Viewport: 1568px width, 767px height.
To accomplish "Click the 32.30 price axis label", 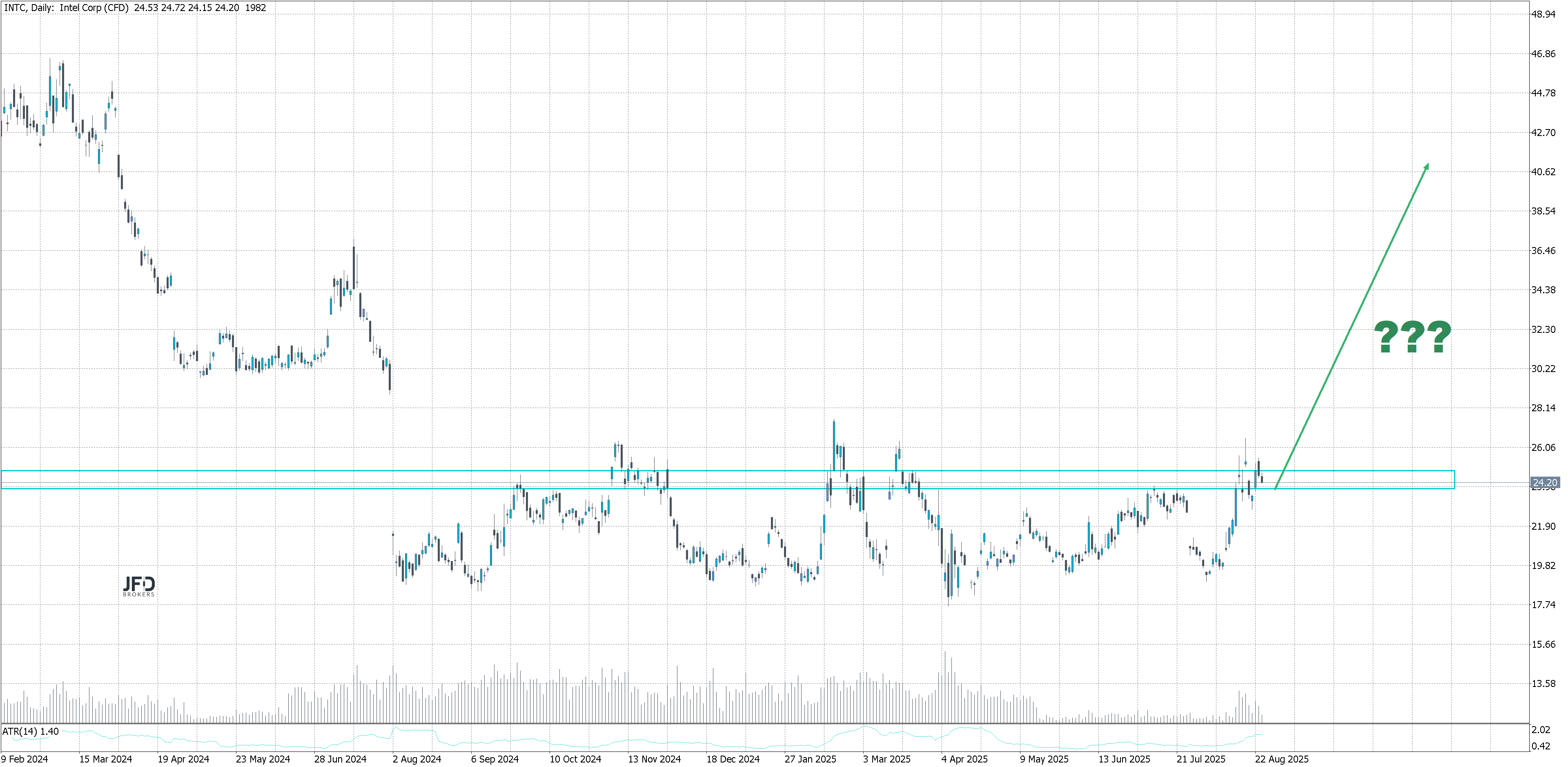I will click(x=1543, y=329).
